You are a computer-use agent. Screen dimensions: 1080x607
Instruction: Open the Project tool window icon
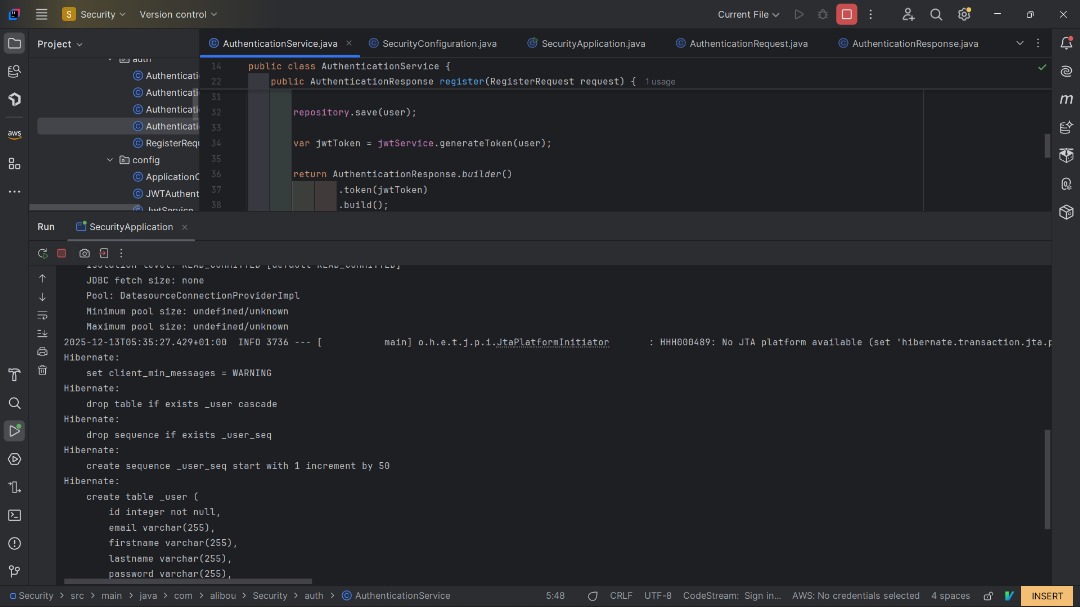pyautogui.click(x=14, y=43)
